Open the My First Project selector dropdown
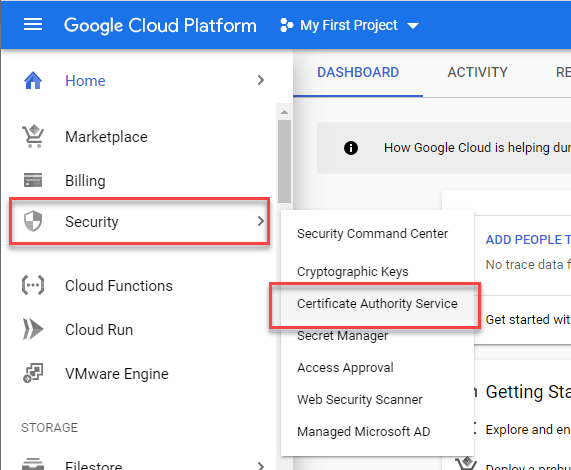Image resolution: width=571 pixels, height=470 pixels. click(349, 25)
